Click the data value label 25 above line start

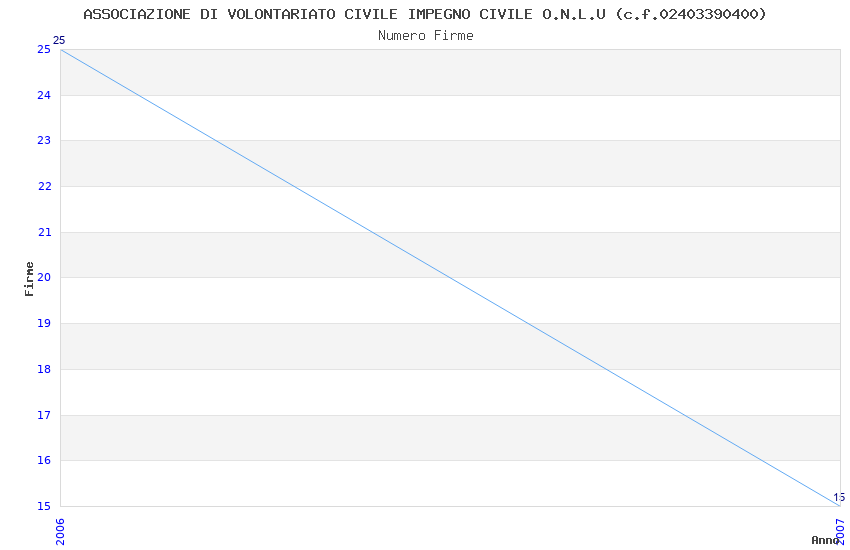tap(58, 41)
